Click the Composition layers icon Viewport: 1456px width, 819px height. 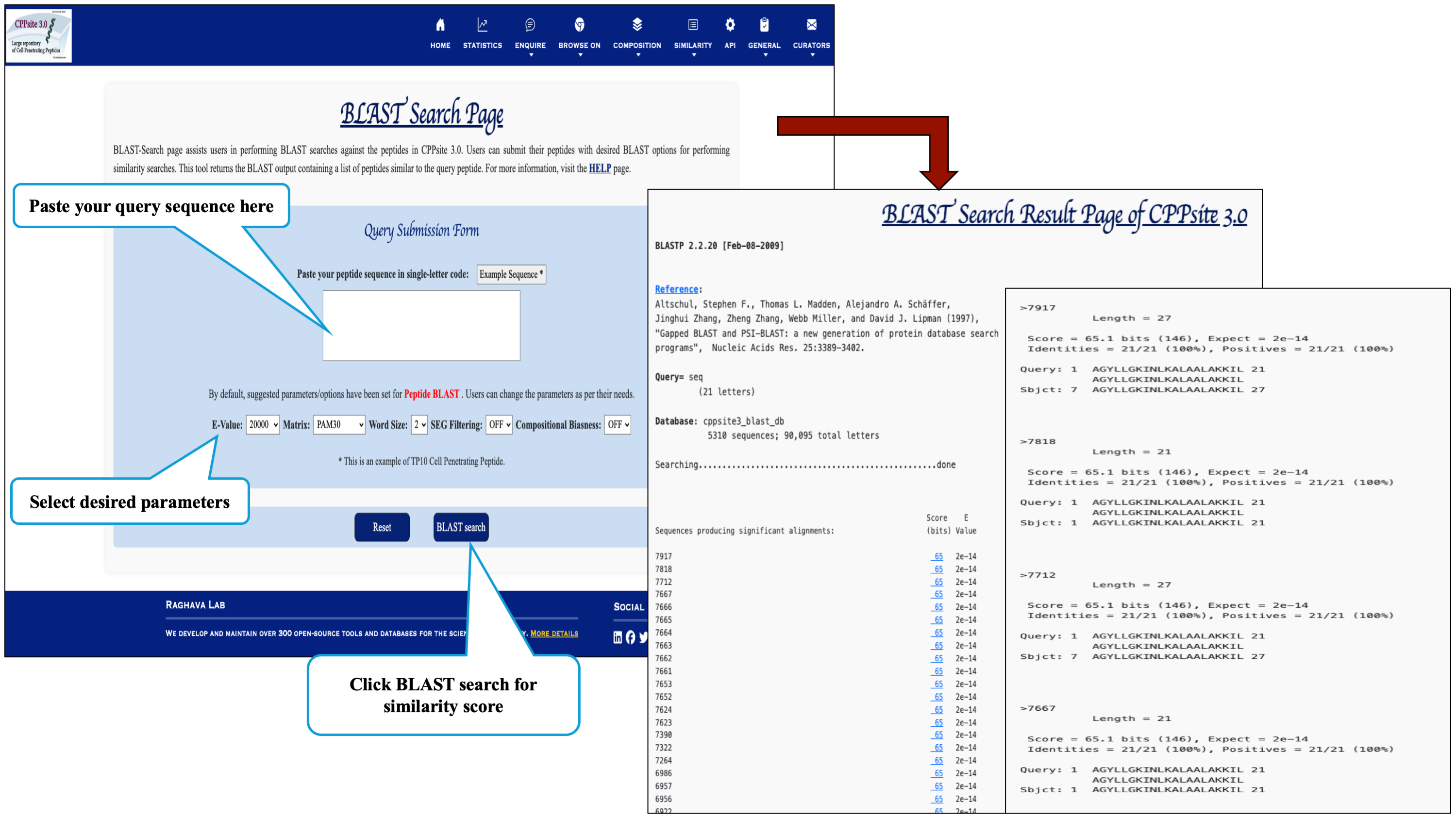tap(637, 25)
